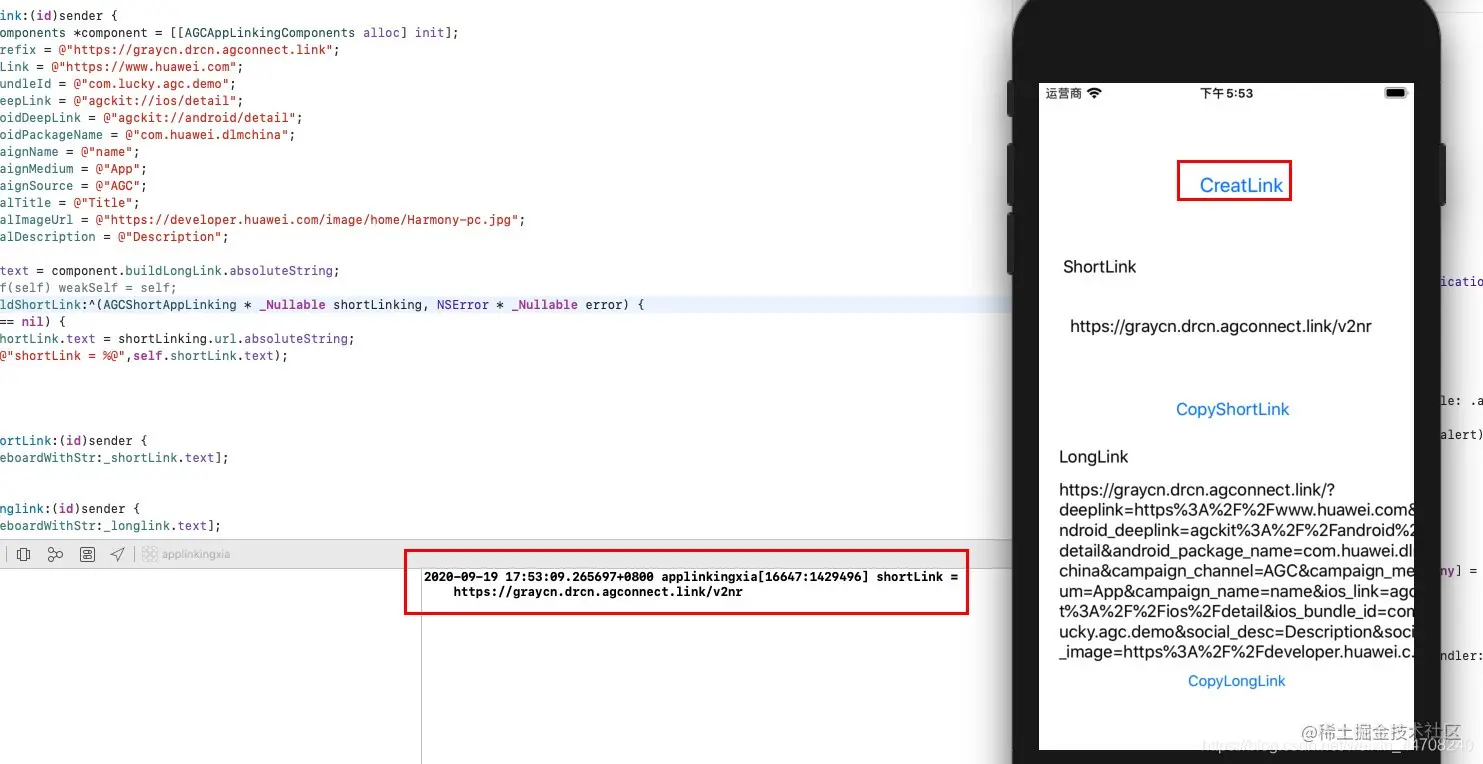Click the code line with agckit://ios/detail
This screenshot has height=764, width=1483.
122,101
